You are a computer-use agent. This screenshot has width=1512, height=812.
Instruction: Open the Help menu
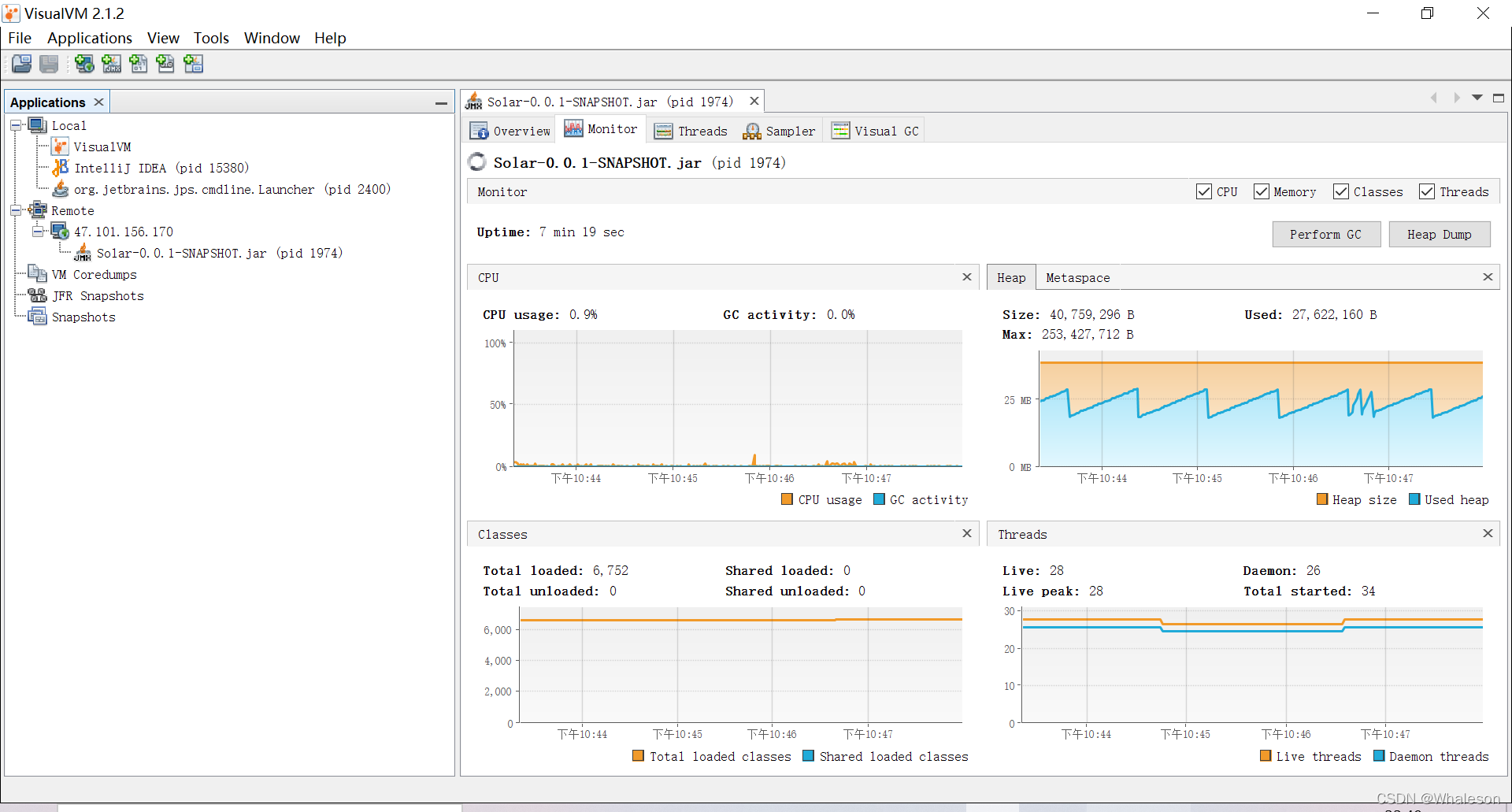330,38
